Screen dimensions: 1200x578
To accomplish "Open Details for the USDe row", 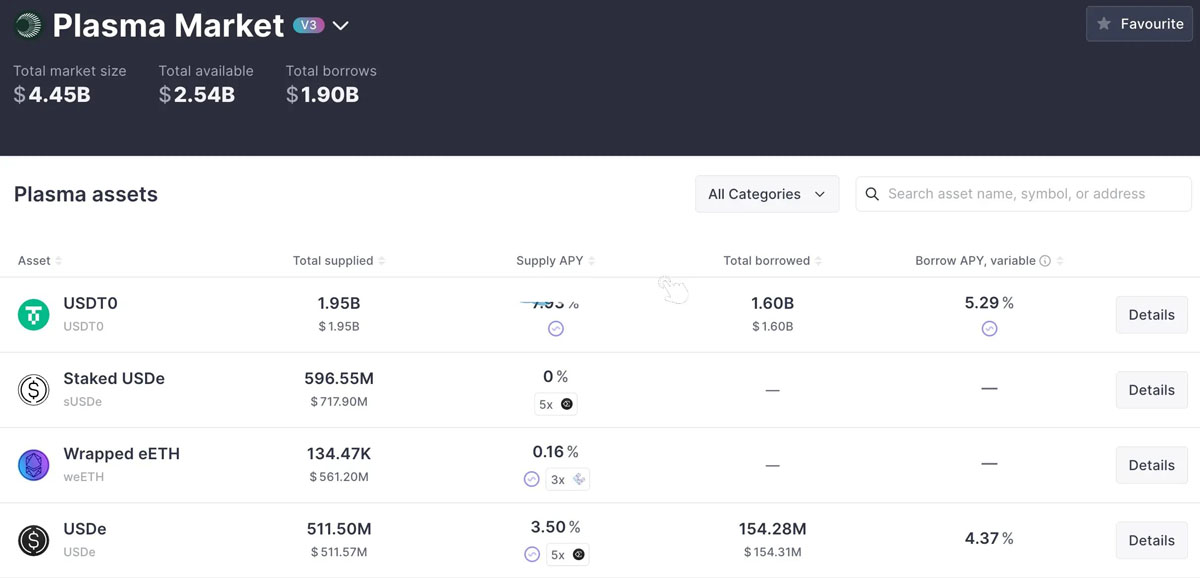I will pyautogui.click(x=1151, y=539).
